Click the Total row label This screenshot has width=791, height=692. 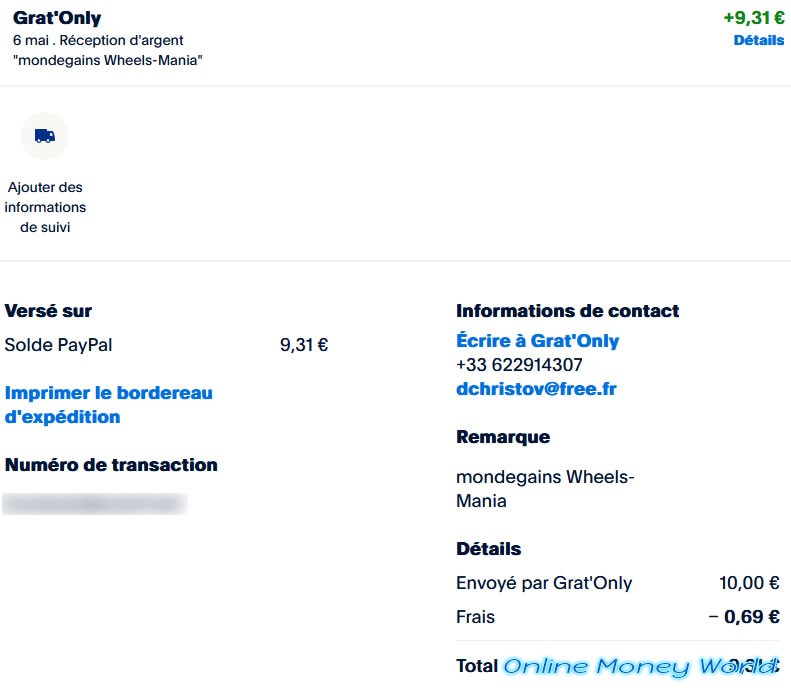[477, 666]
